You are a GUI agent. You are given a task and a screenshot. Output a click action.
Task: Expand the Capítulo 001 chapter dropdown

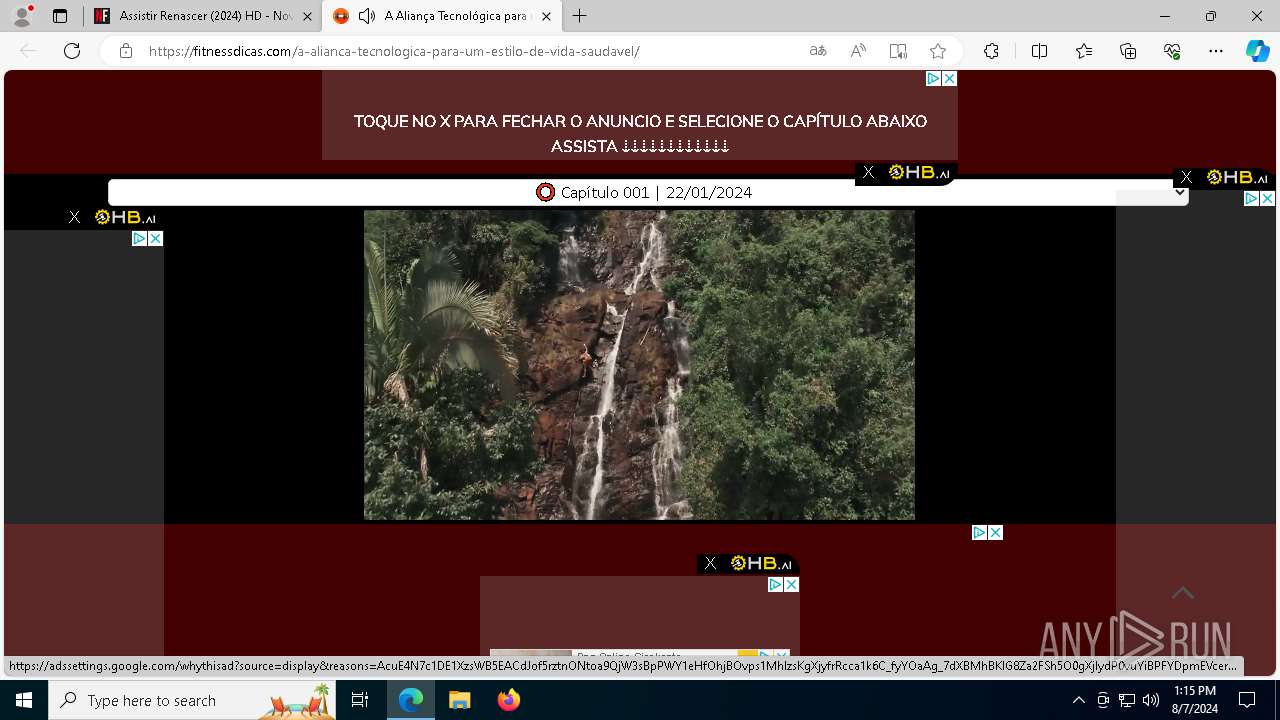[x=648, y=192]
